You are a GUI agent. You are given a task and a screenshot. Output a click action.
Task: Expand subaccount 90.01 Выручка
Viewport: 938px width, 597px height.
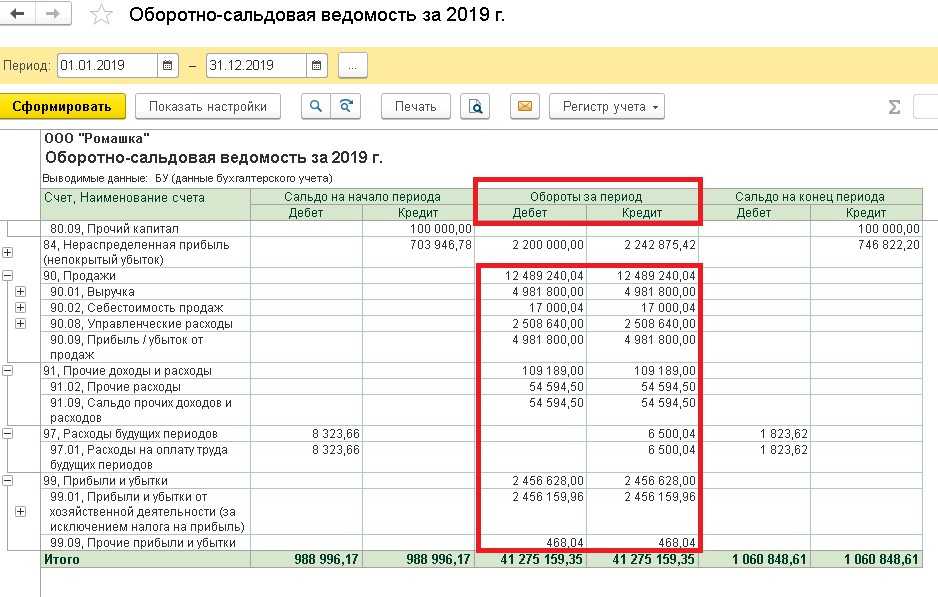point(20,292)
